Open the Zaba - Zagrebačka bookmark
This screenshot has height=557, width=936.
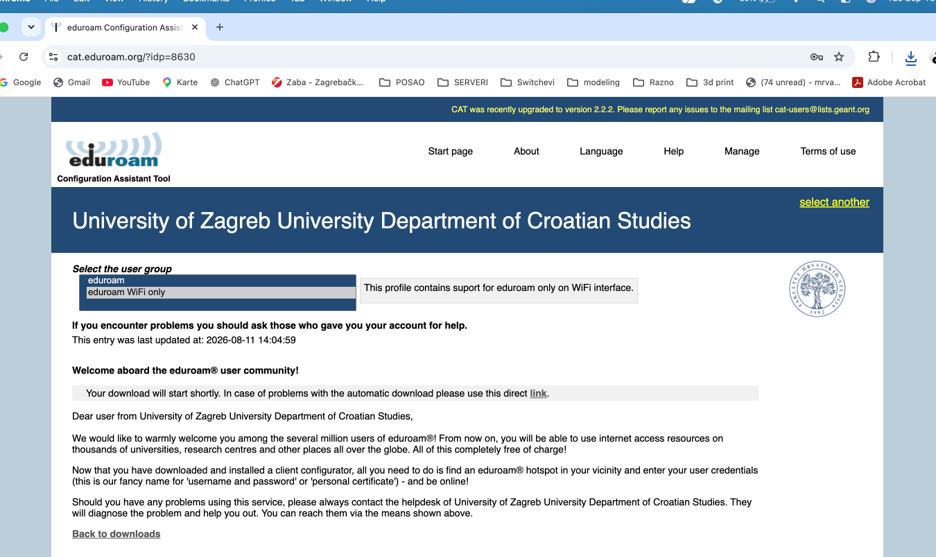click(317, 82)
